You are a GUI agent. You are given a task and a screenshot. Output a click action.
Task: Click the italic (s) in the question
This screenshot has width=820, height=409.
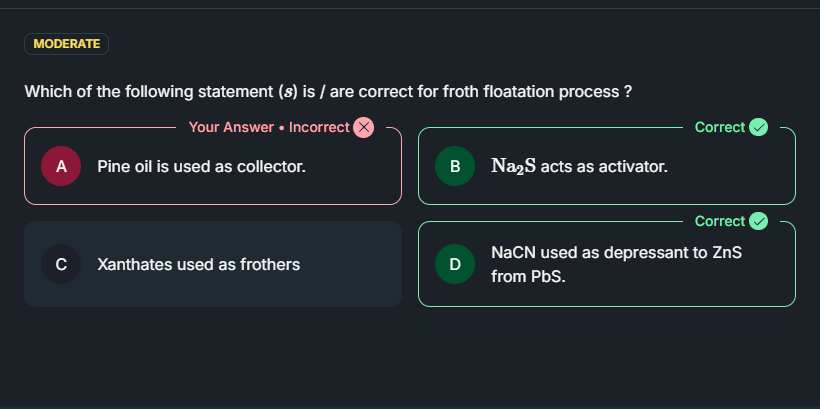286,91
